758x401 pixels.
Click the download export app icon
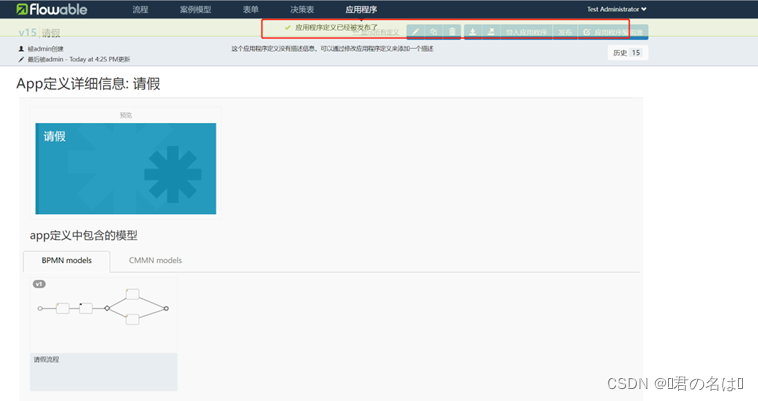[473, 32]
